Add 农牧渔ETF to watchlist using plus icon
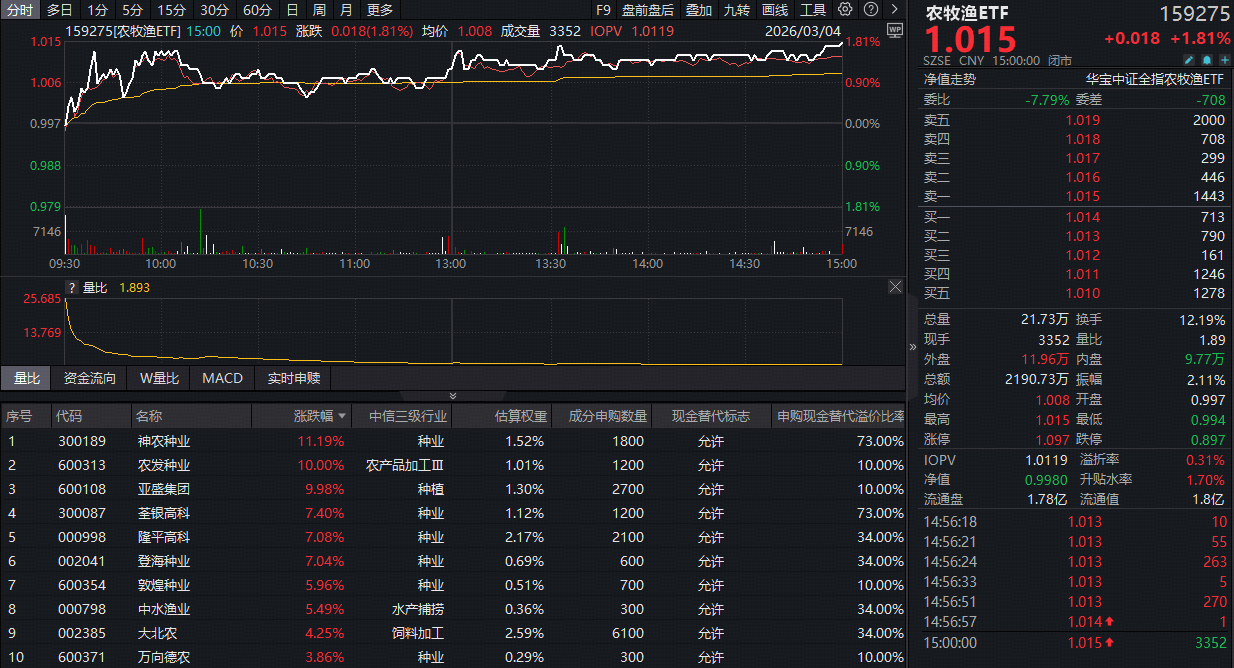 pos(1225,60)
